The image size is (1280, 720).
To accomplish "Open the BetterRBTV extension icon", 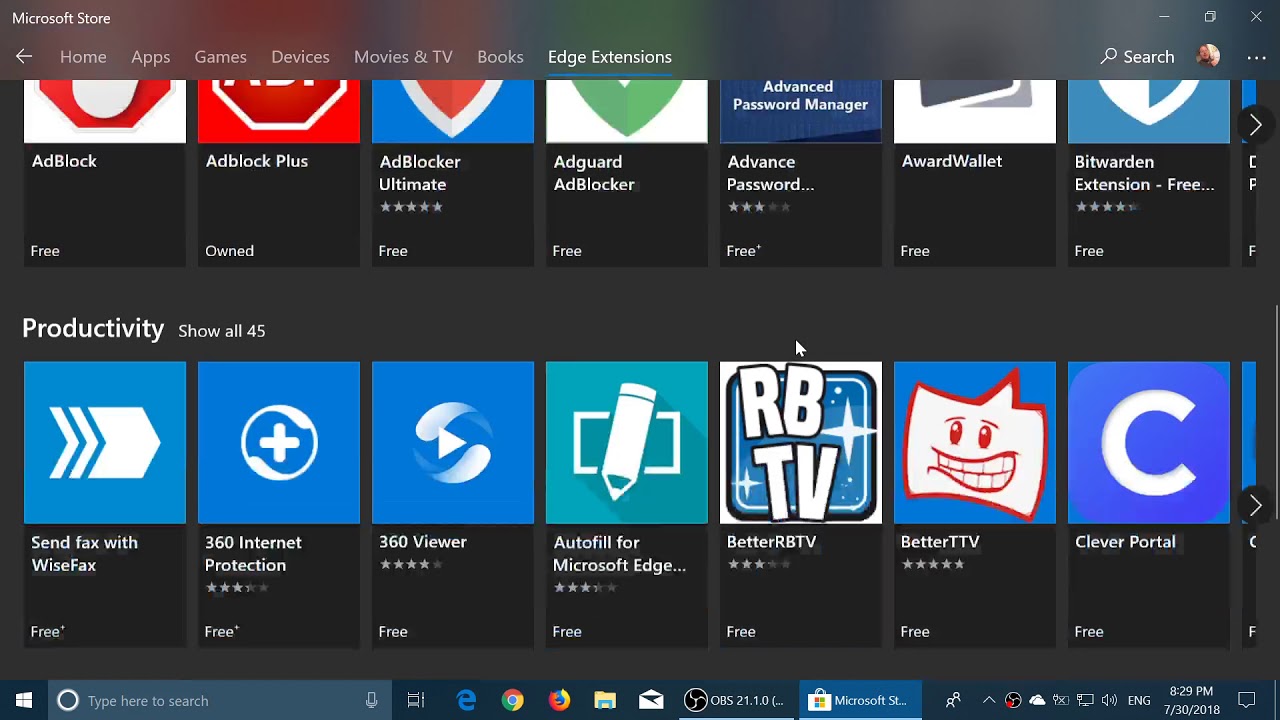I will point(801,442).
